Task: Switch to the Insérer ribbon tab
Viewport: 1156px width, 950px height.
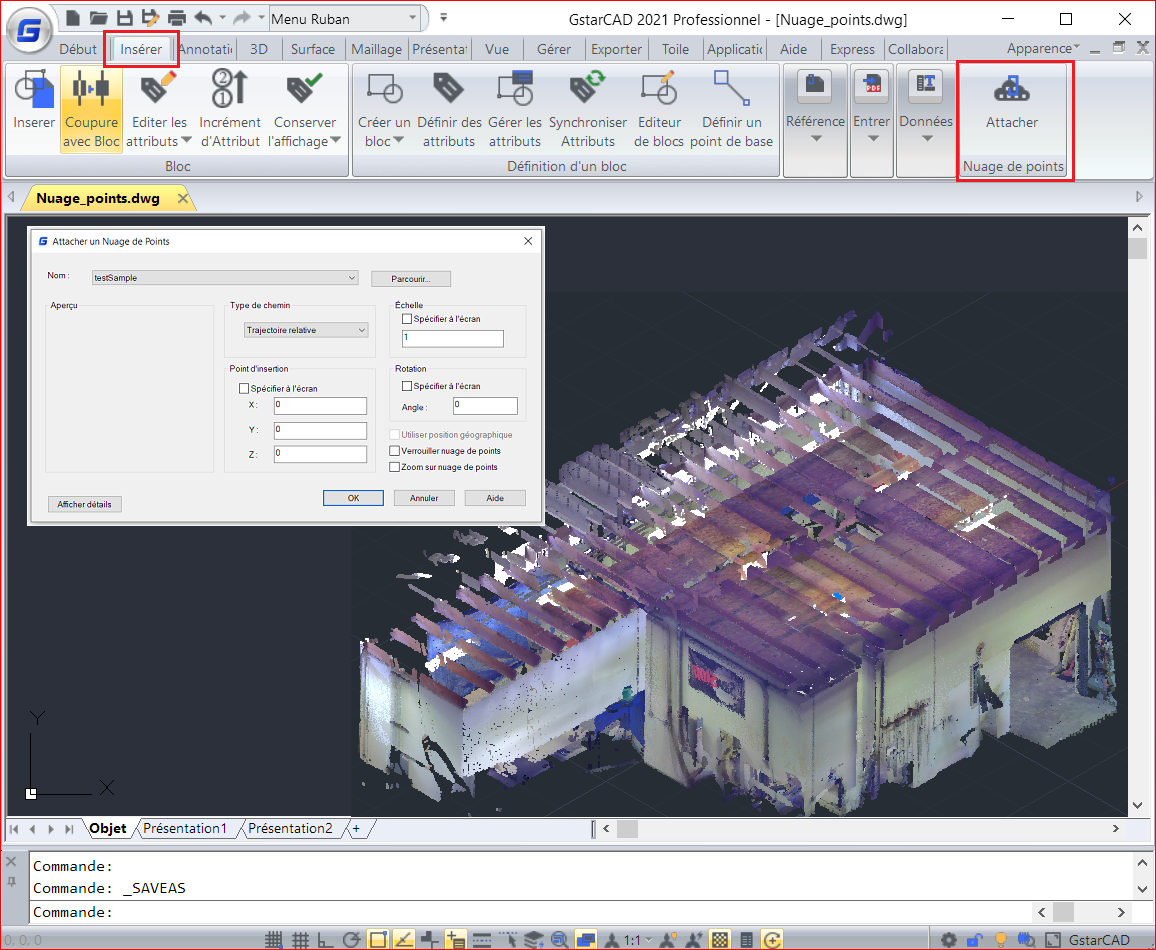Action: click(x=141, y=49)
